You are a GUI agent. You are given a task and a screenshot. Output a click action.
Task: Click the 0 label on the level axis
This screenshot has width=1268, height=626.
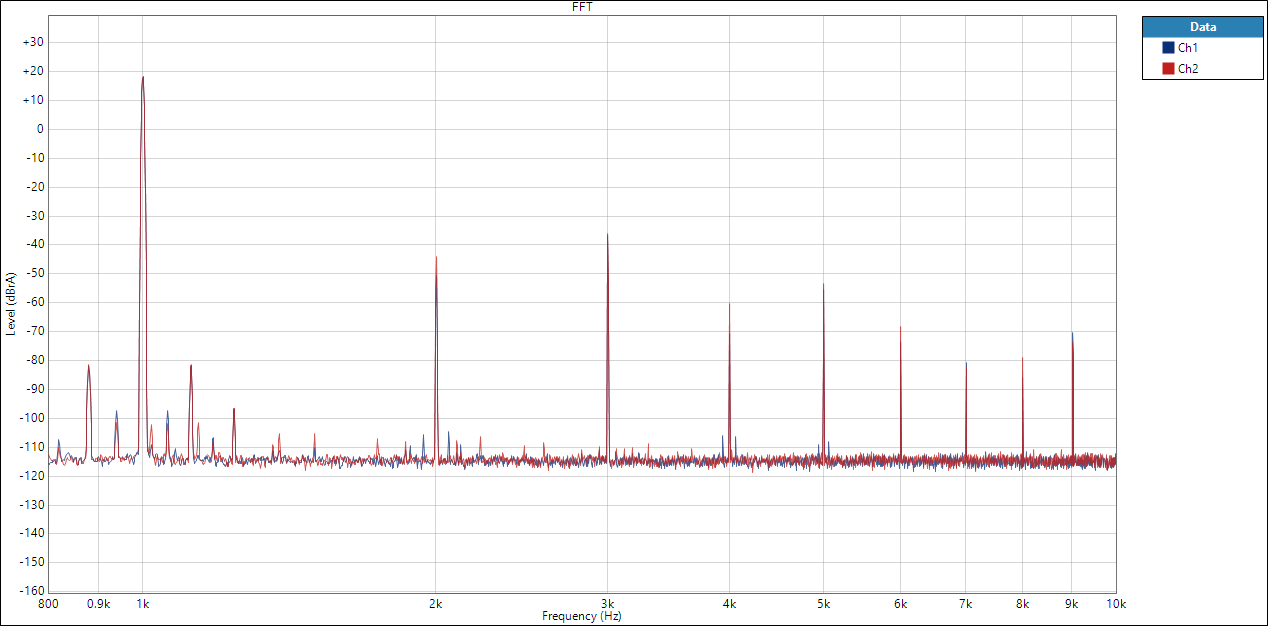(x=40, y=129)
